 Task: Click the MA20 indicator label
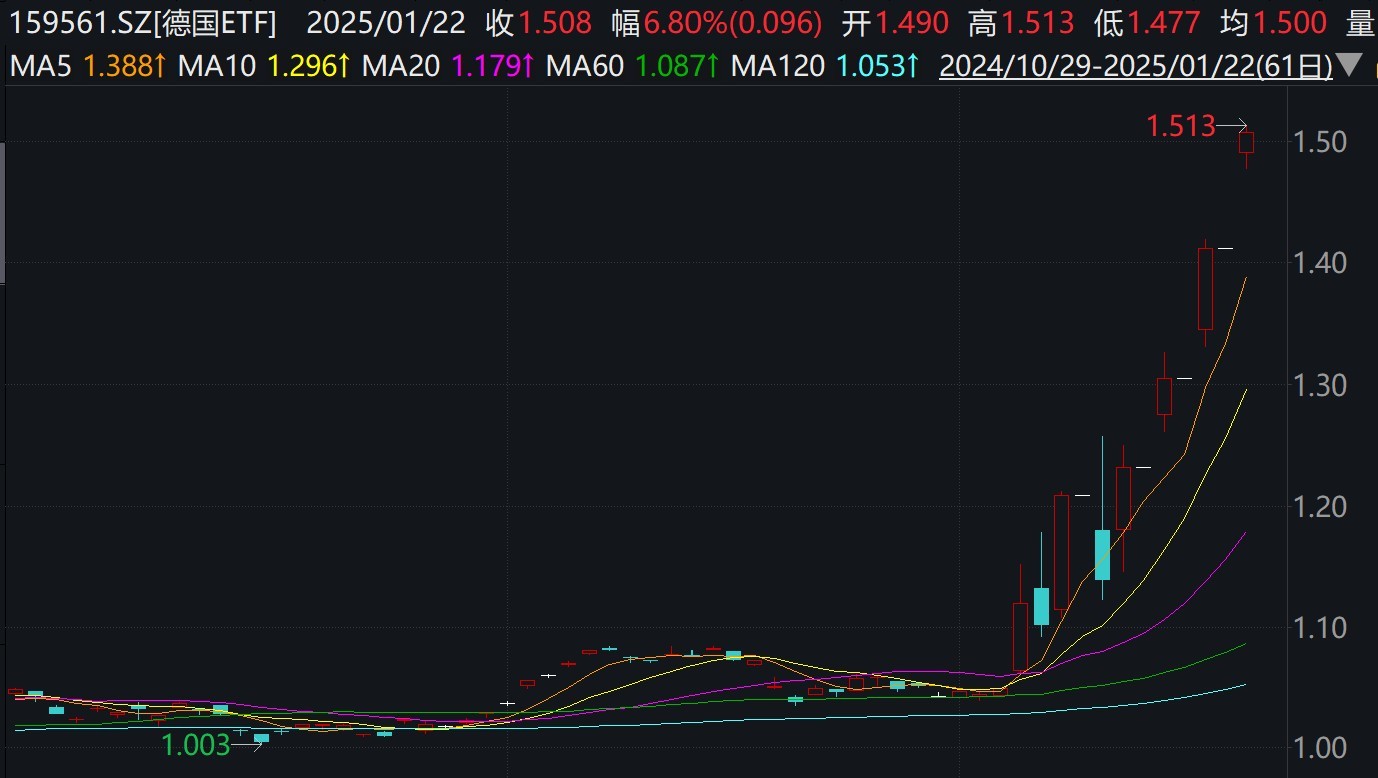point(402,67)
